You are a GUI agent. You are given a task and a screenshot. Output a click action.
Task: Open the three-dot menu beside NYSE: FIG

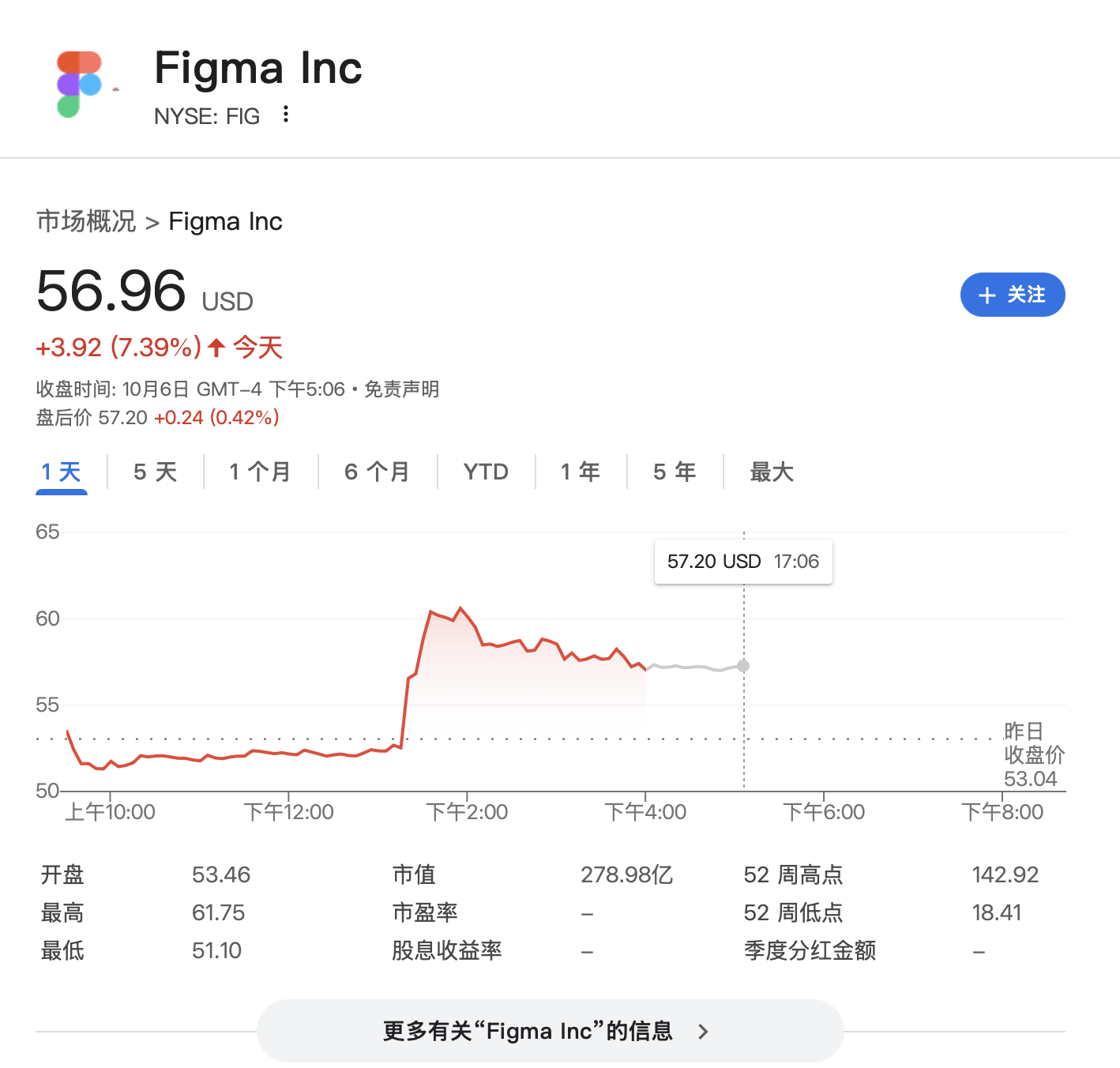(286, 115)
